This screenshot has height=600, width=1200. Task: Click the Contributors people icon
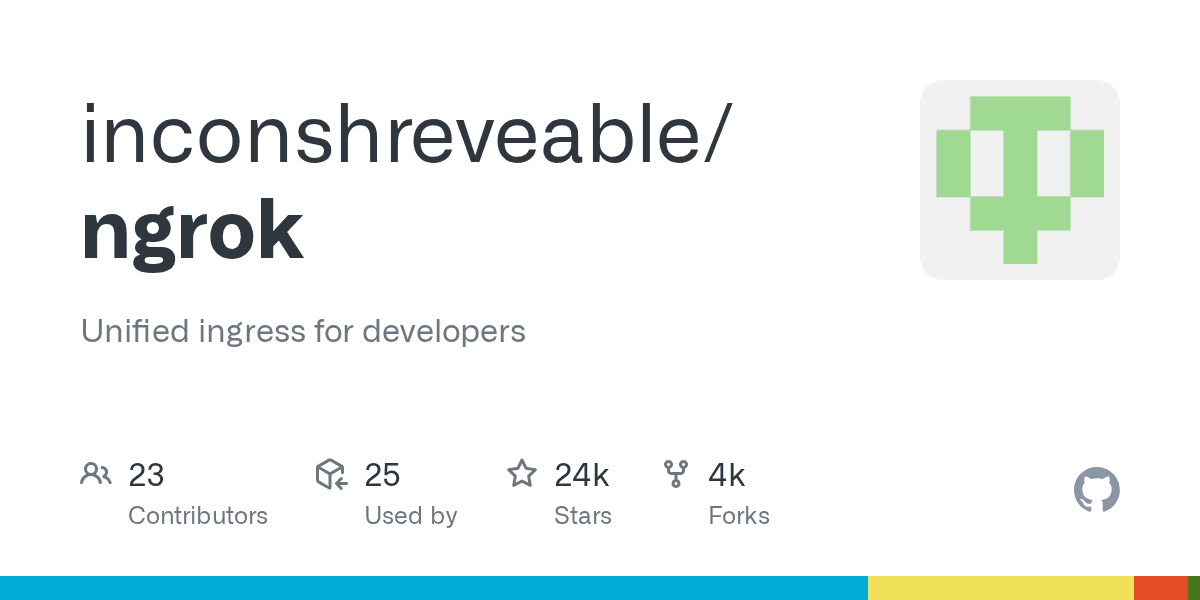pyautogui.click(x=96, y=474)
